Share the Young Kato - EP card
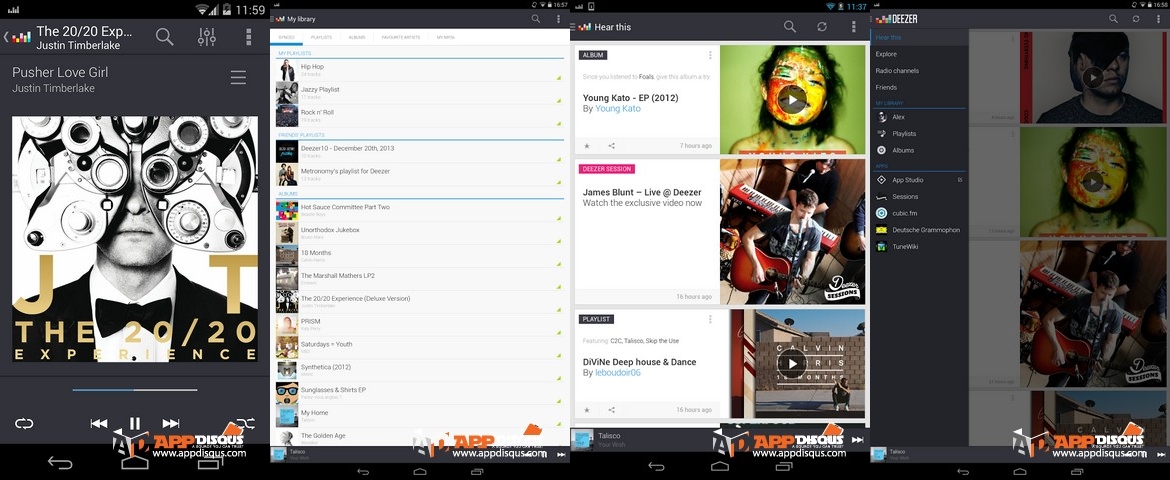The image size is (1170, 480). point(612,146)
